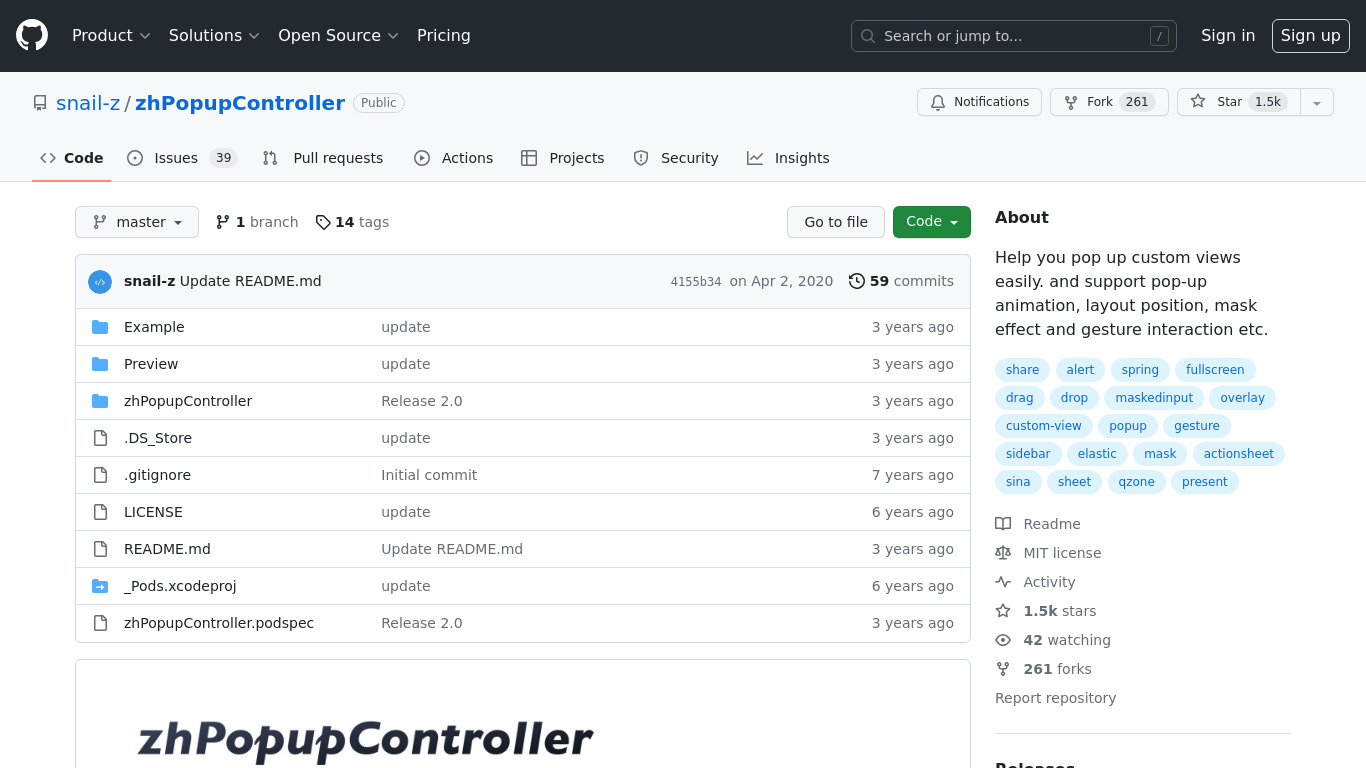This screenshot has width=1366, height=768.
Task: Click the GitHub logo icon
Action: click(32, 36)
